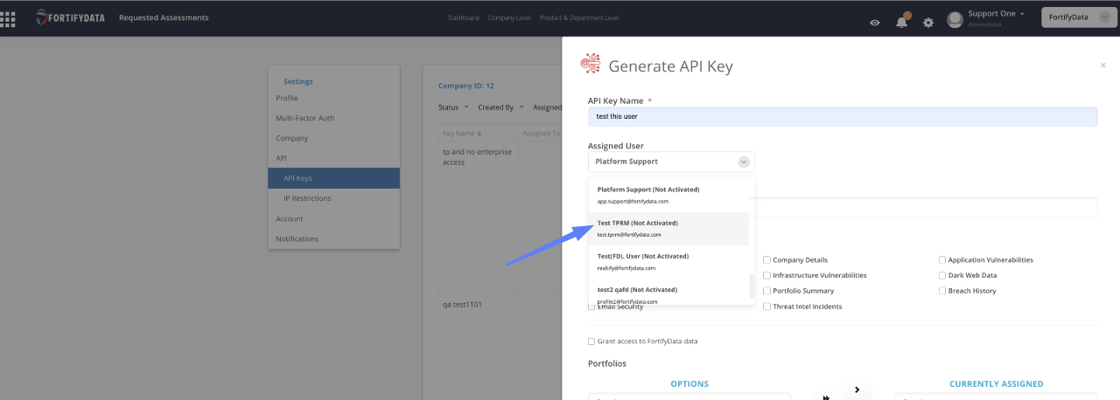
Task: Open the Assigned User dropdown
Action: (671, 161)
